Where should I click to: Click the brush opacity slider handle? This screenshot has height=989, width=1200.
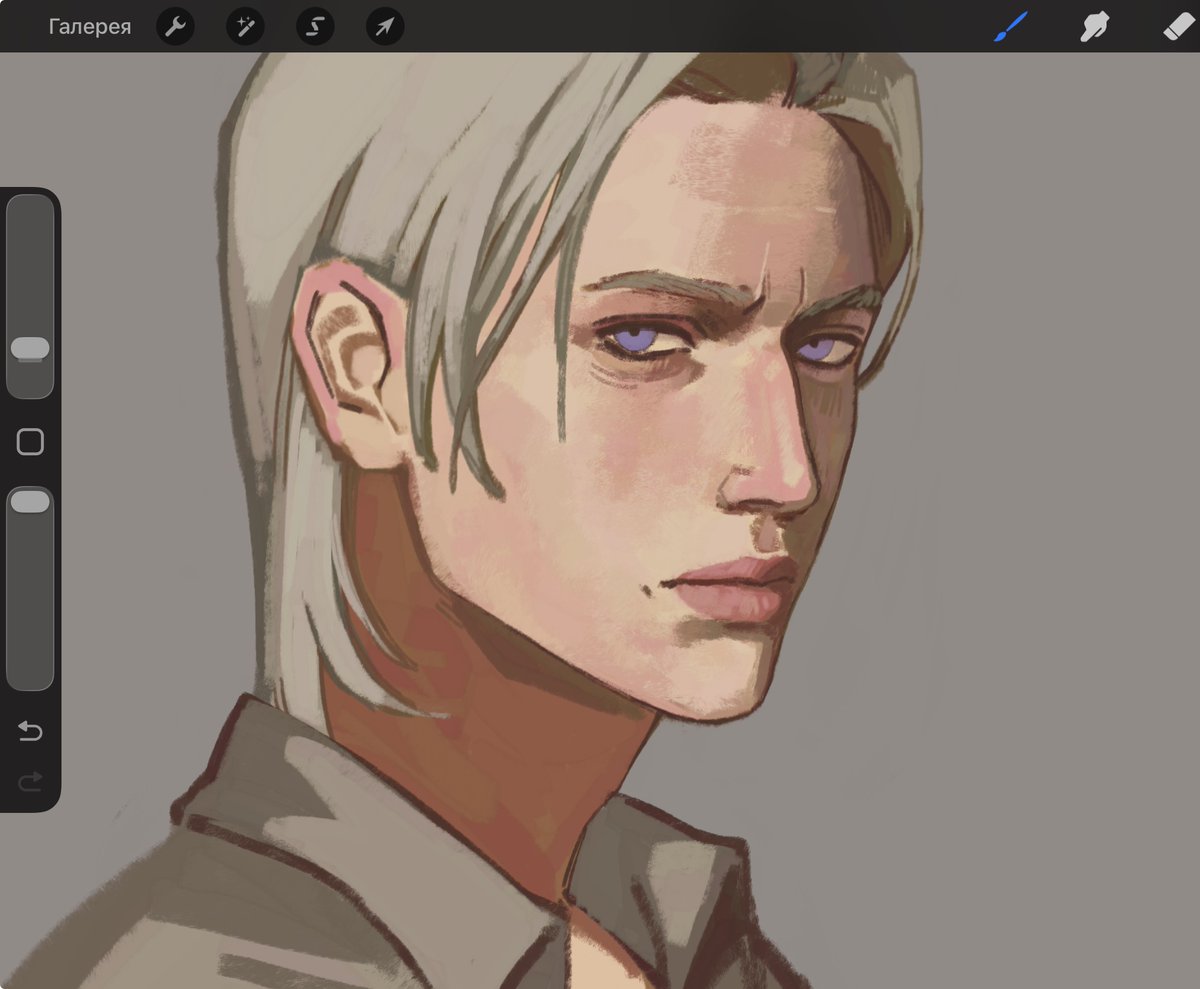coord(30,502)
